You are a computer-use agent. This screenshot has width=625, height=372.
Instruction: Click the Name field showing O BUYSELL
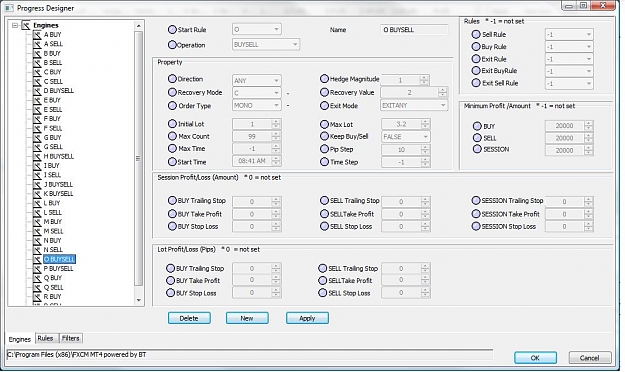pos(414,30)
